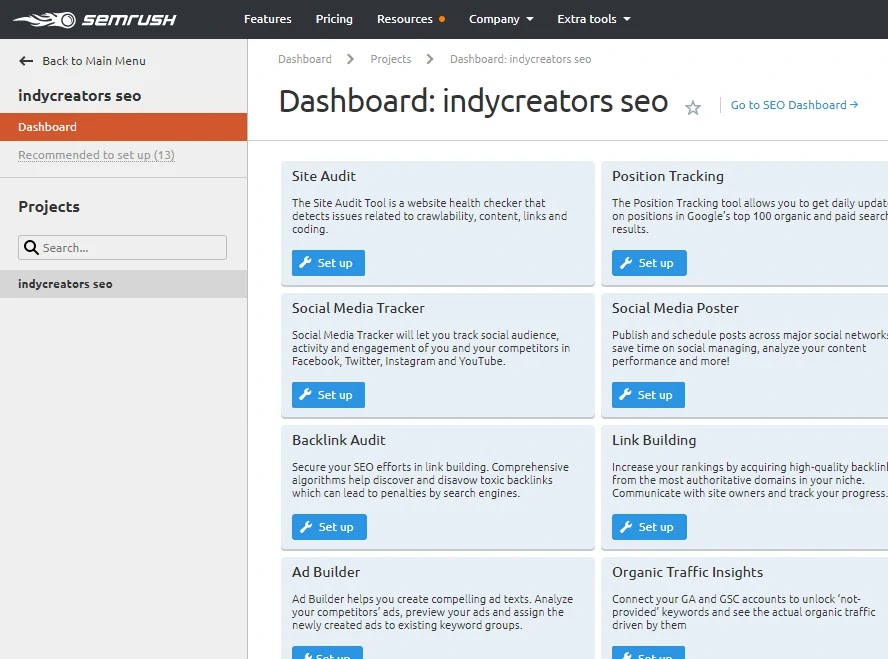Click Projects in the breadcrumb
This screenshot has width=888, height=659.
click(391, 59)
